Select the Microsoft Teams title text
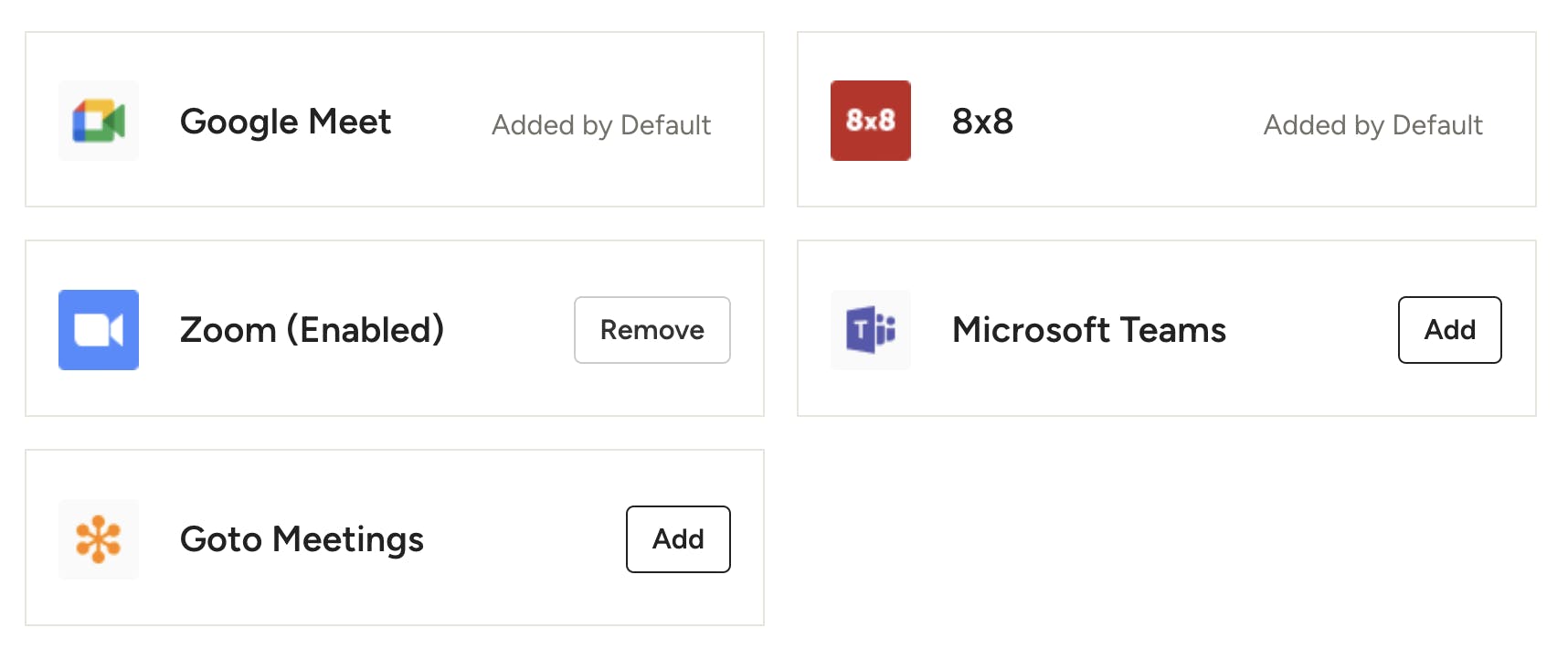Screen dimensions: 1568x660 pyautogui.click(x=1088, y=330)
